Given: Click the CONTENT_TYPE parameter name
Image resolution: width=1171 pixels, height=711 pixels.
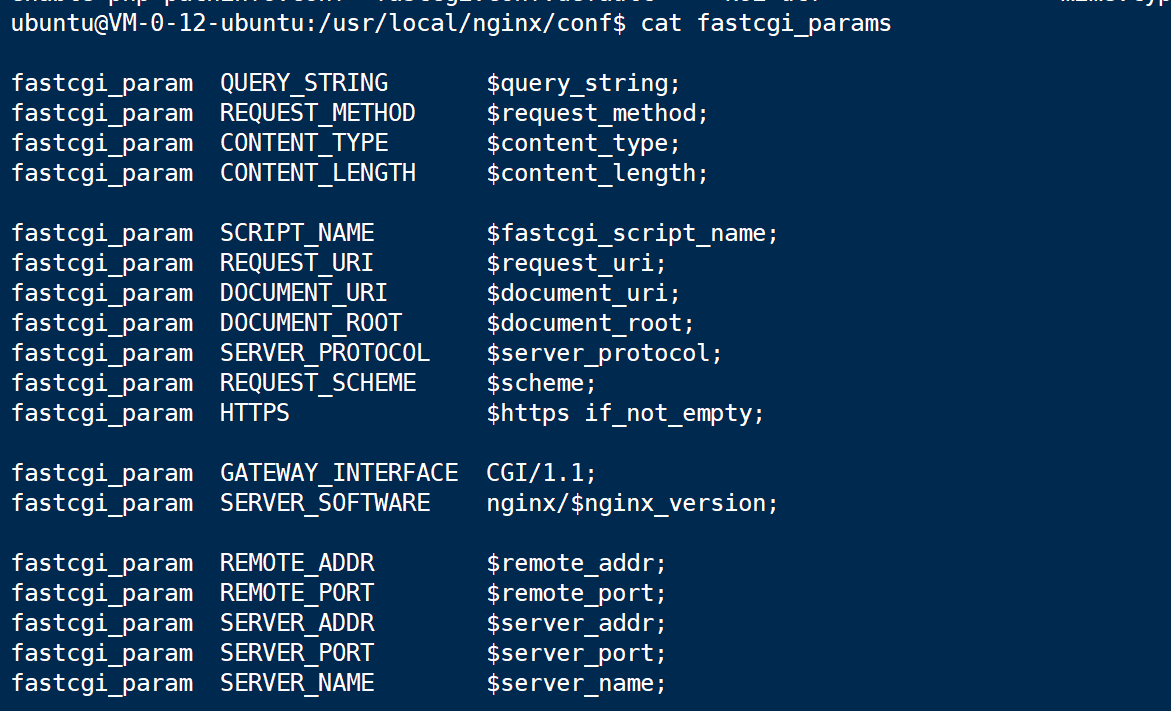Looking at the screenshot, I should 304,143.
